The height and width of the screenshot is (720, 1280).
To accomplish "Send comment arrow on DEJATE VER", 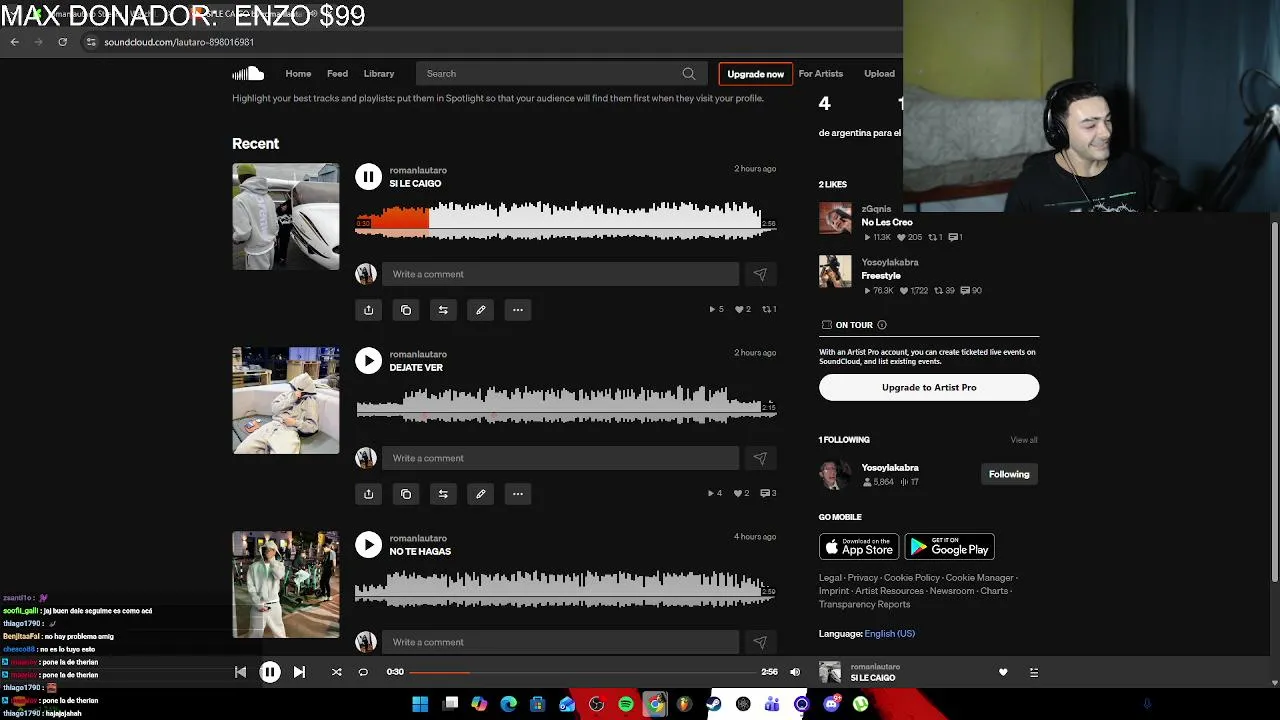I will point(760,458).
